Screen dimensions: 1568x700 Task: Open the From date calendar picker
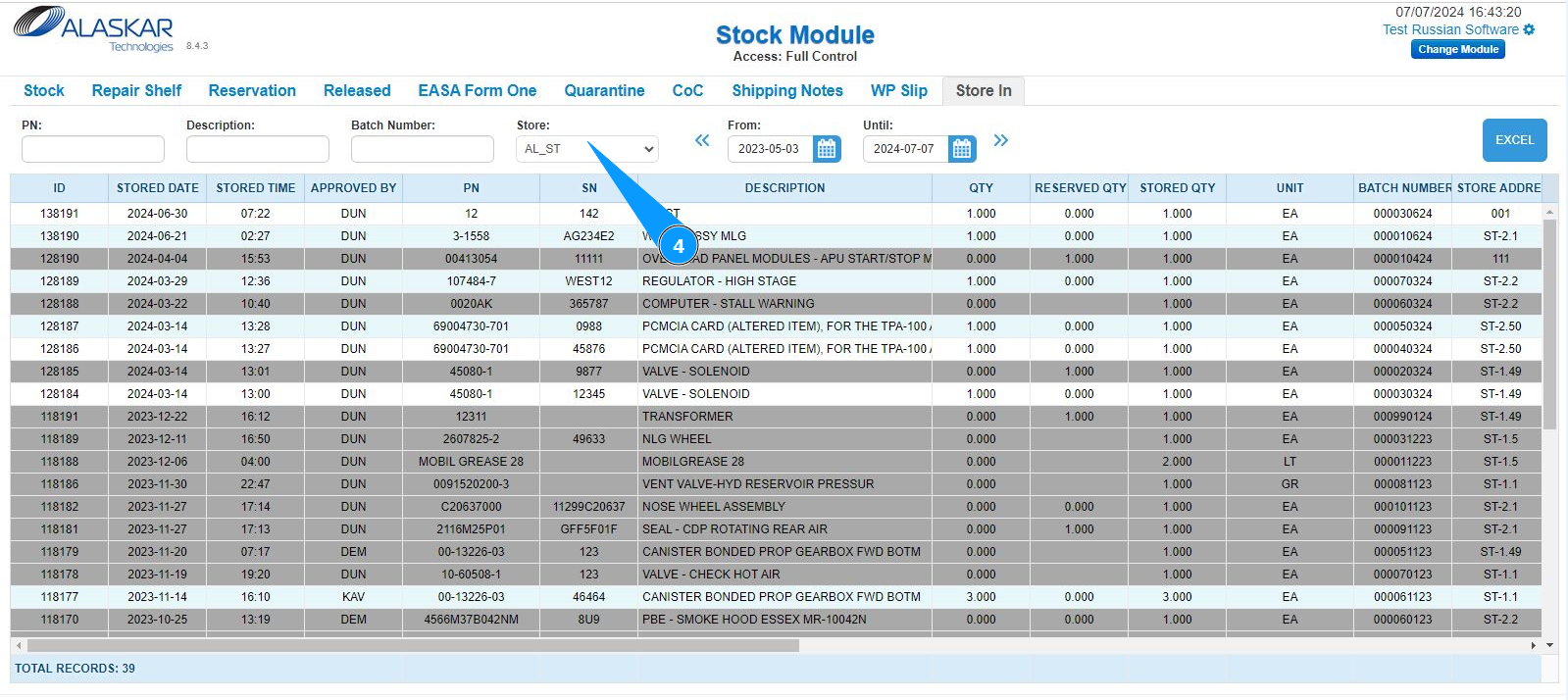pyautogui.click(x=827, y=149)
